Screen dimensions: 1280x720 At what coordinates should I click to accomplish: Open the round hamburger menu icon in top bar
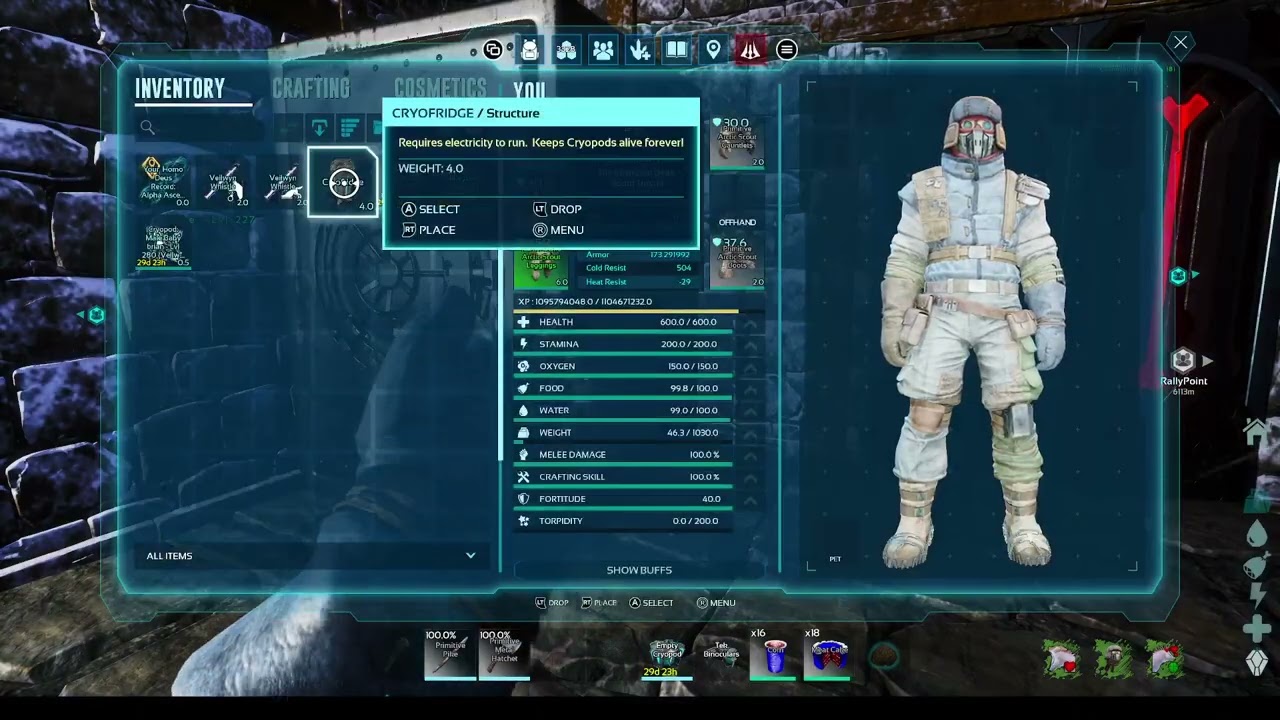[x=787, y=49]
